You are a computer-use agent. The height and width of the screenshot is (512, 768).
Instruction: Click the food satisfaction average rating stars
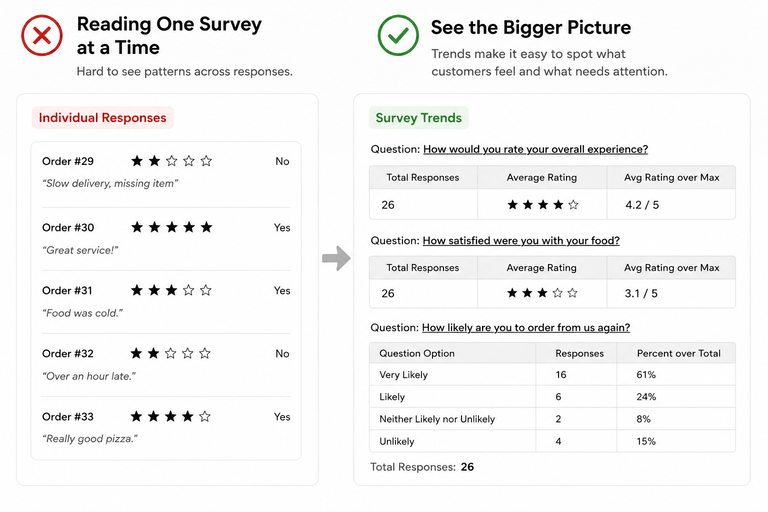point(542,293)
